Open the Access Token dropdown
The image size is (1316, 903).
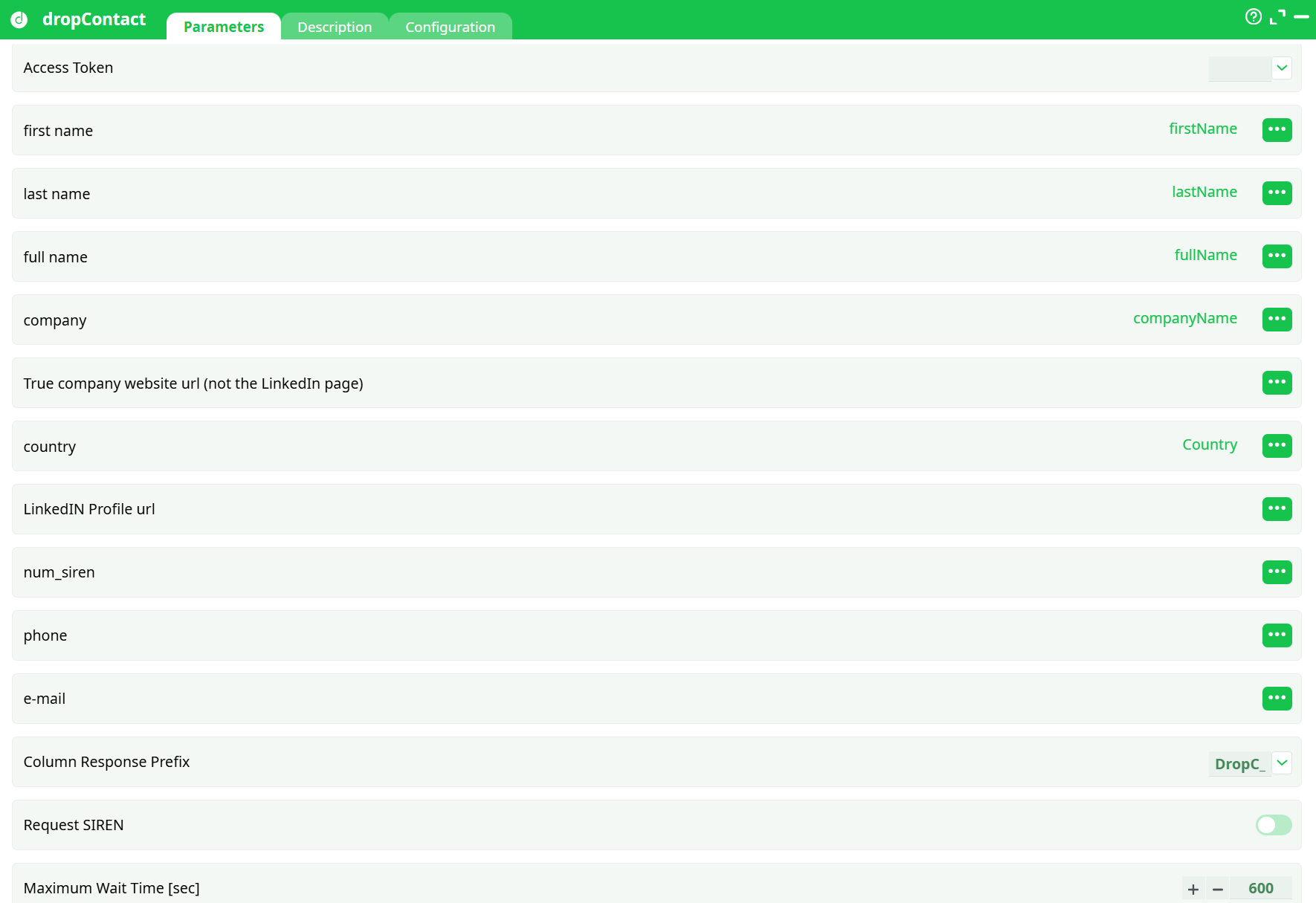[1282, 68]
